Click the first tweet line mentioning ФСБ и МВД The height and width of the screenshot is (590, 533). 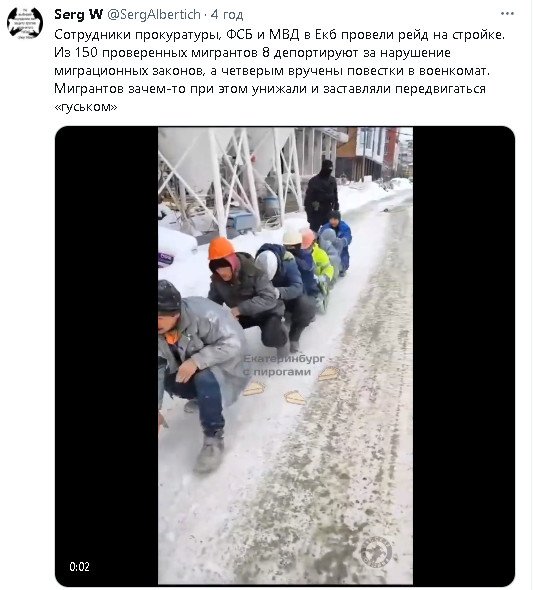(279, 34)
